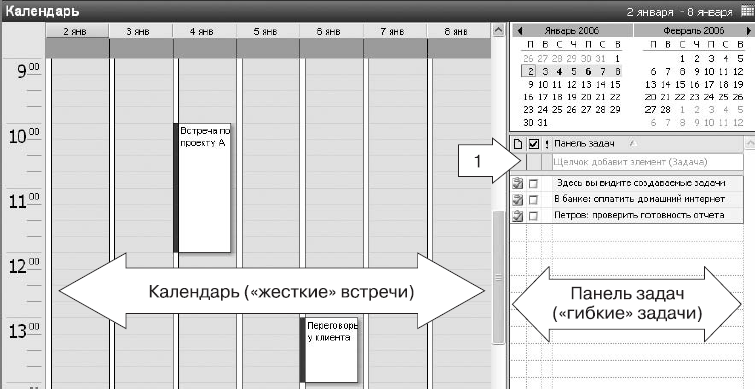
Task: Click task icon beside 'В банке' task
Action: pos(518,199)
